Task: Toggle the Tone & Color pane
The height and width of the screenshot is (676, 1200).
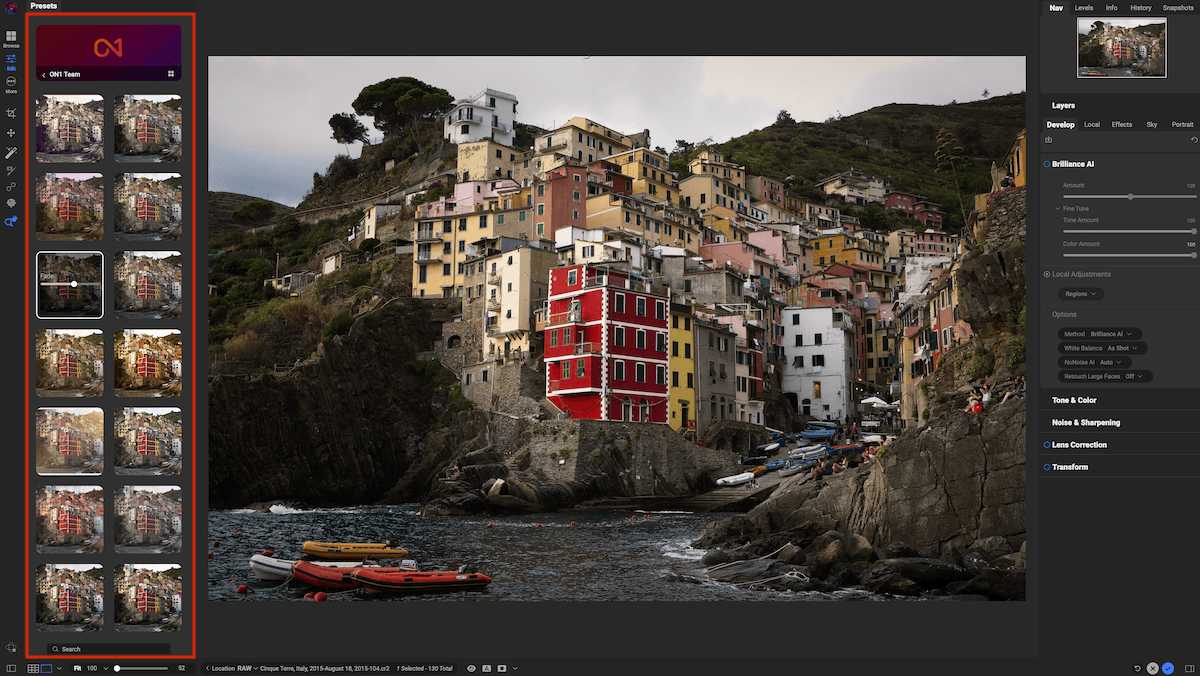Action: [1075, 400]
